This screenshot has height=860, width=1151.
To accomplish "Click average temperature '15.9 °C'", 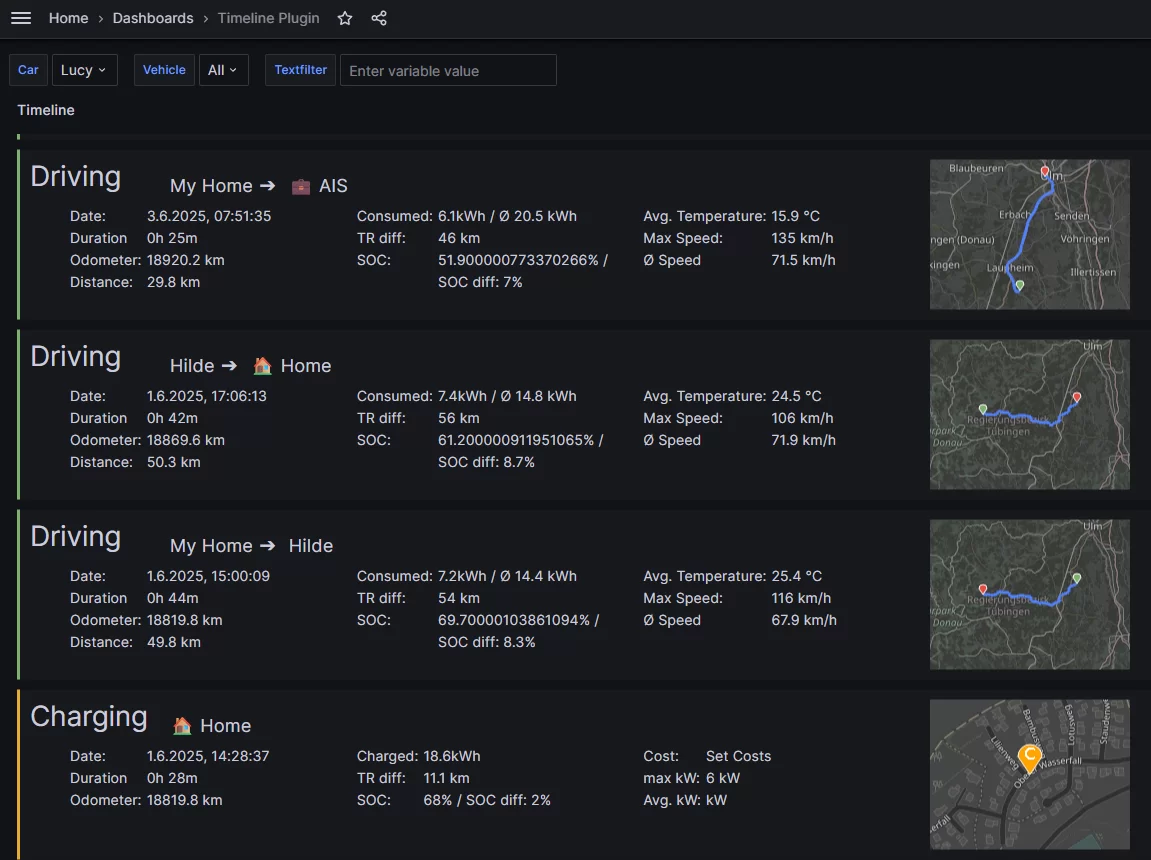I will pos(795,216).
